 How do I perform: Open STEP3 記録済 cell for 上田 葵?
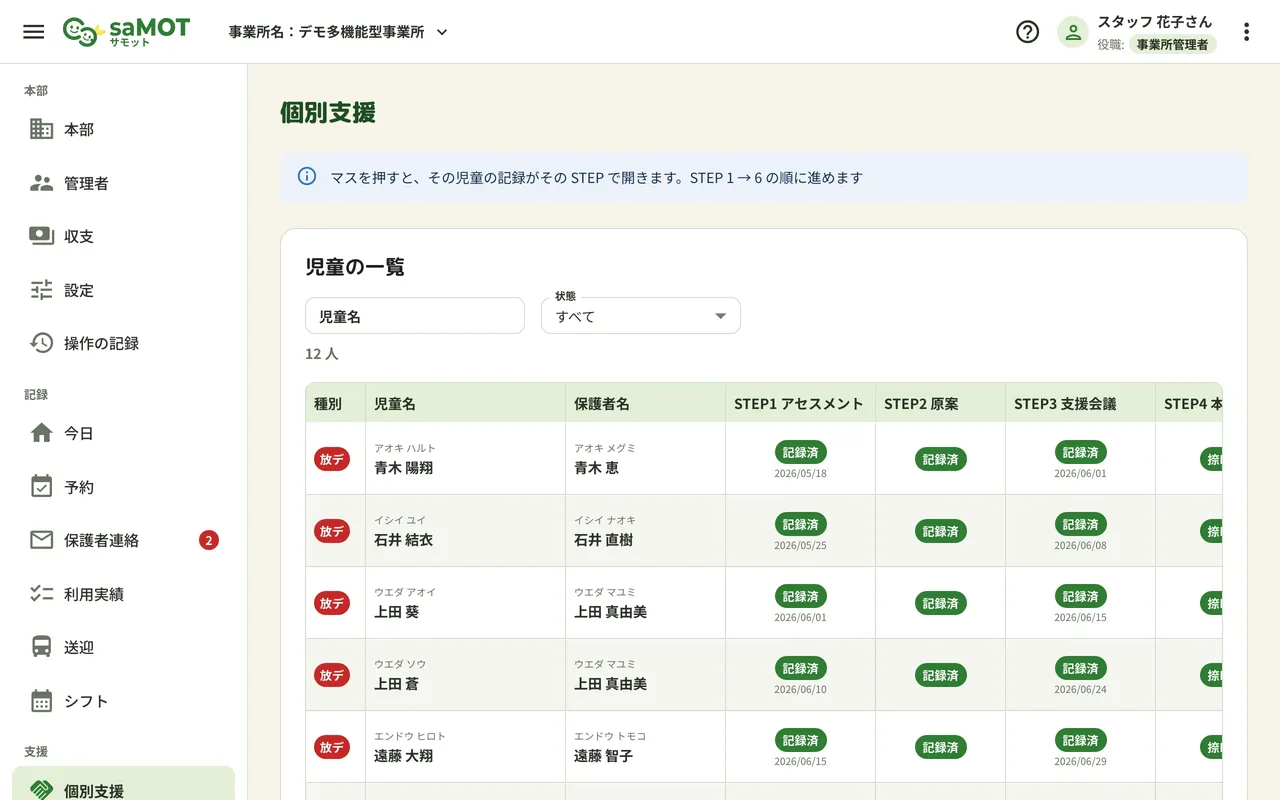pyautogui.click(x=1081, y=596)
